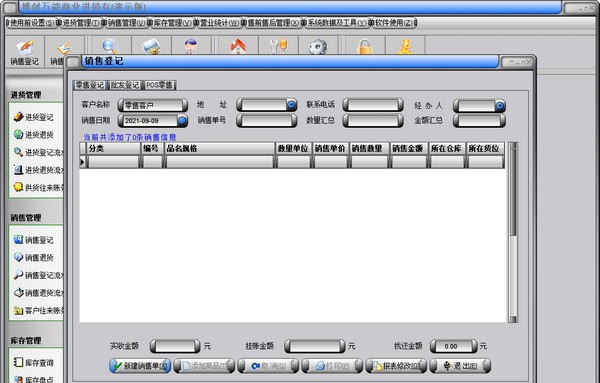Image resolution: width=600 pixels, height=383 pixels.
Task: Open the 系统数据及工具 menu
Action: [336, 23]
